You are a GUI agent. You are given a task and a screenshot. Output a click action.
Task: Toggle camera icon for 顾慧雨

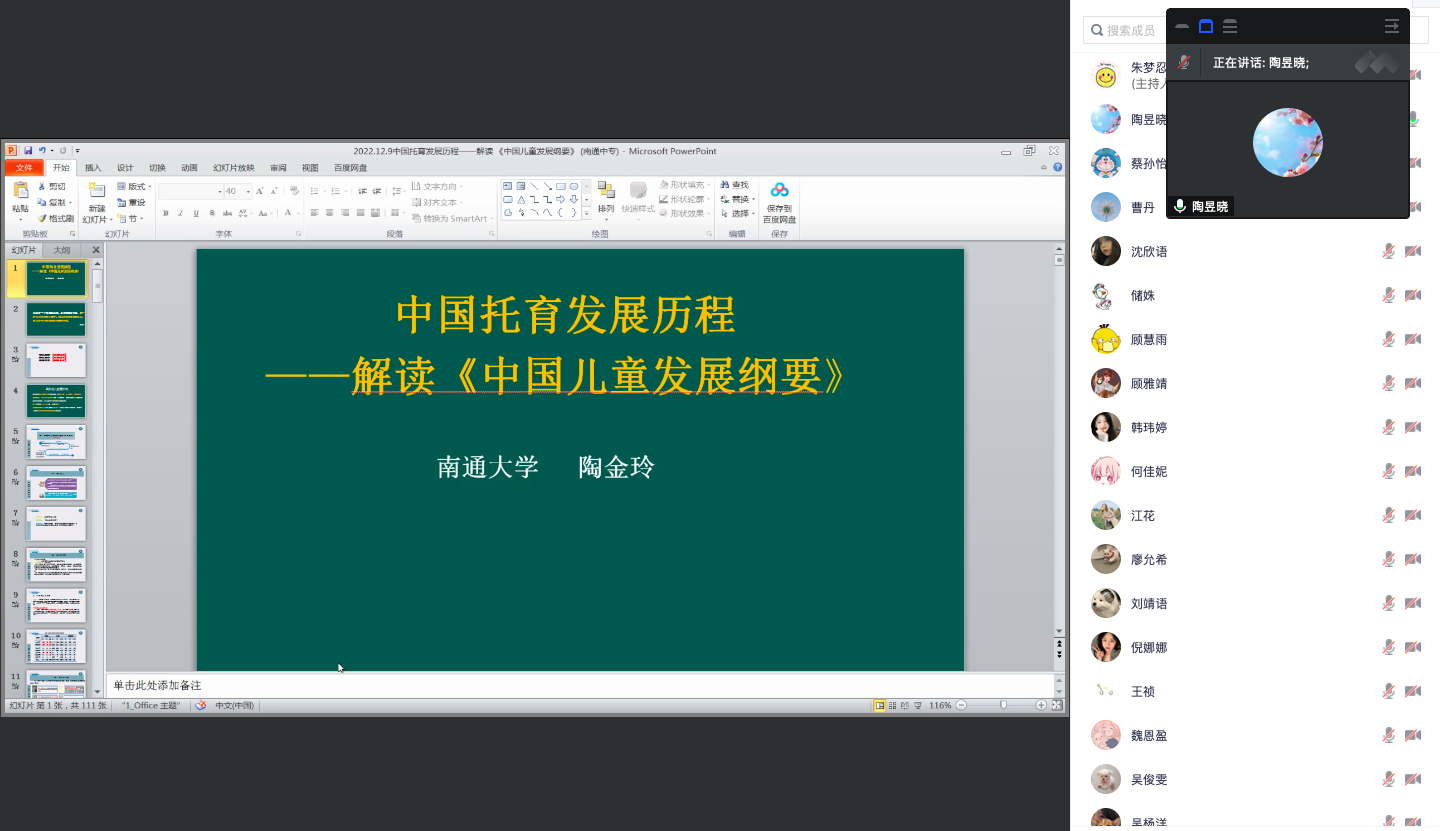[1412, 339]
